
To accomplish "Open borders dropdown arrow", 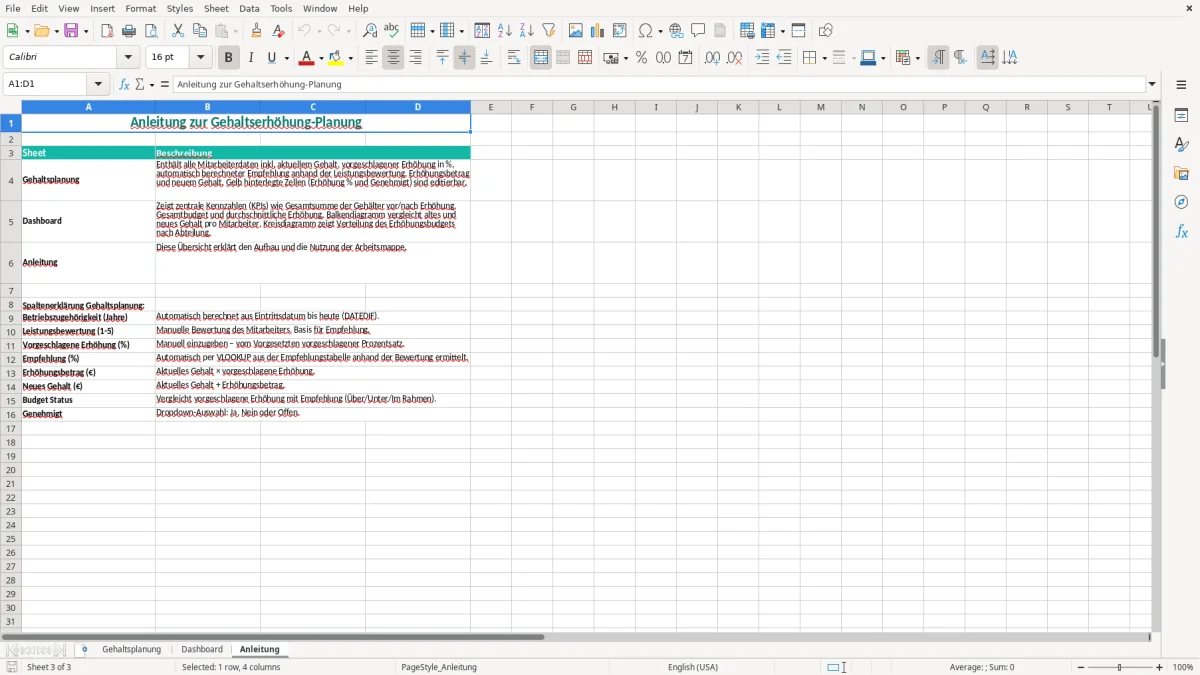I will click(823, 58).
